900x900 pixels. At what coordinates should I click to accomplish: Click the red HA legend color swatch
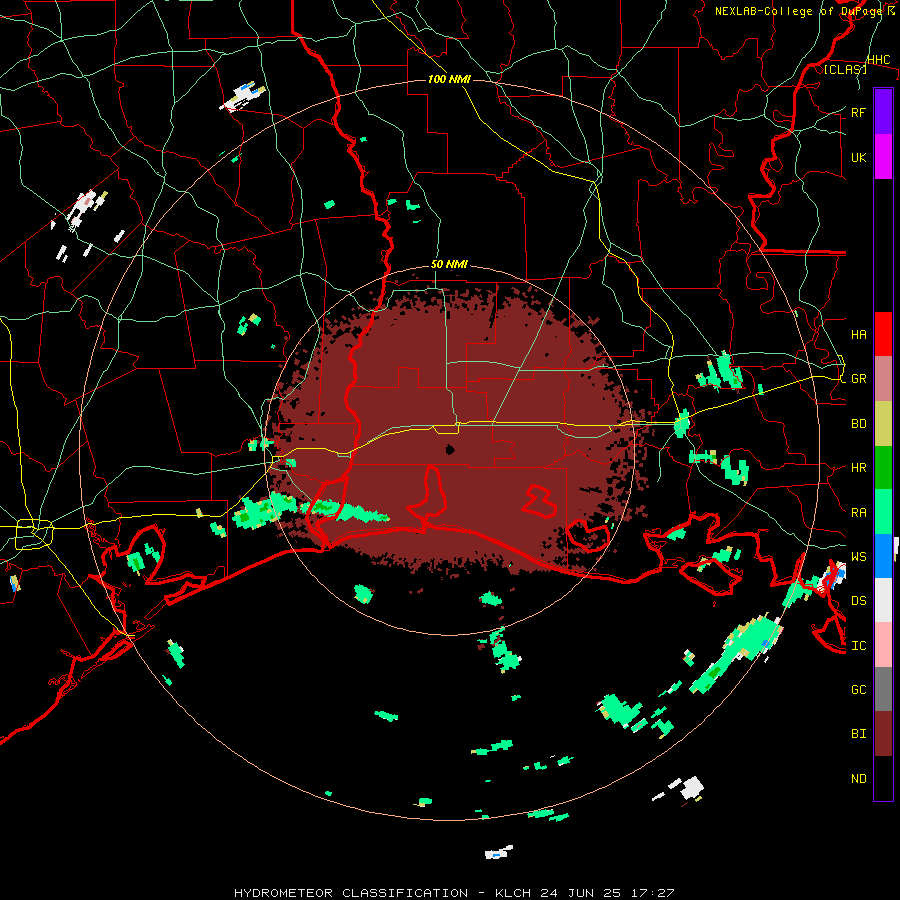tap(883, 334)
